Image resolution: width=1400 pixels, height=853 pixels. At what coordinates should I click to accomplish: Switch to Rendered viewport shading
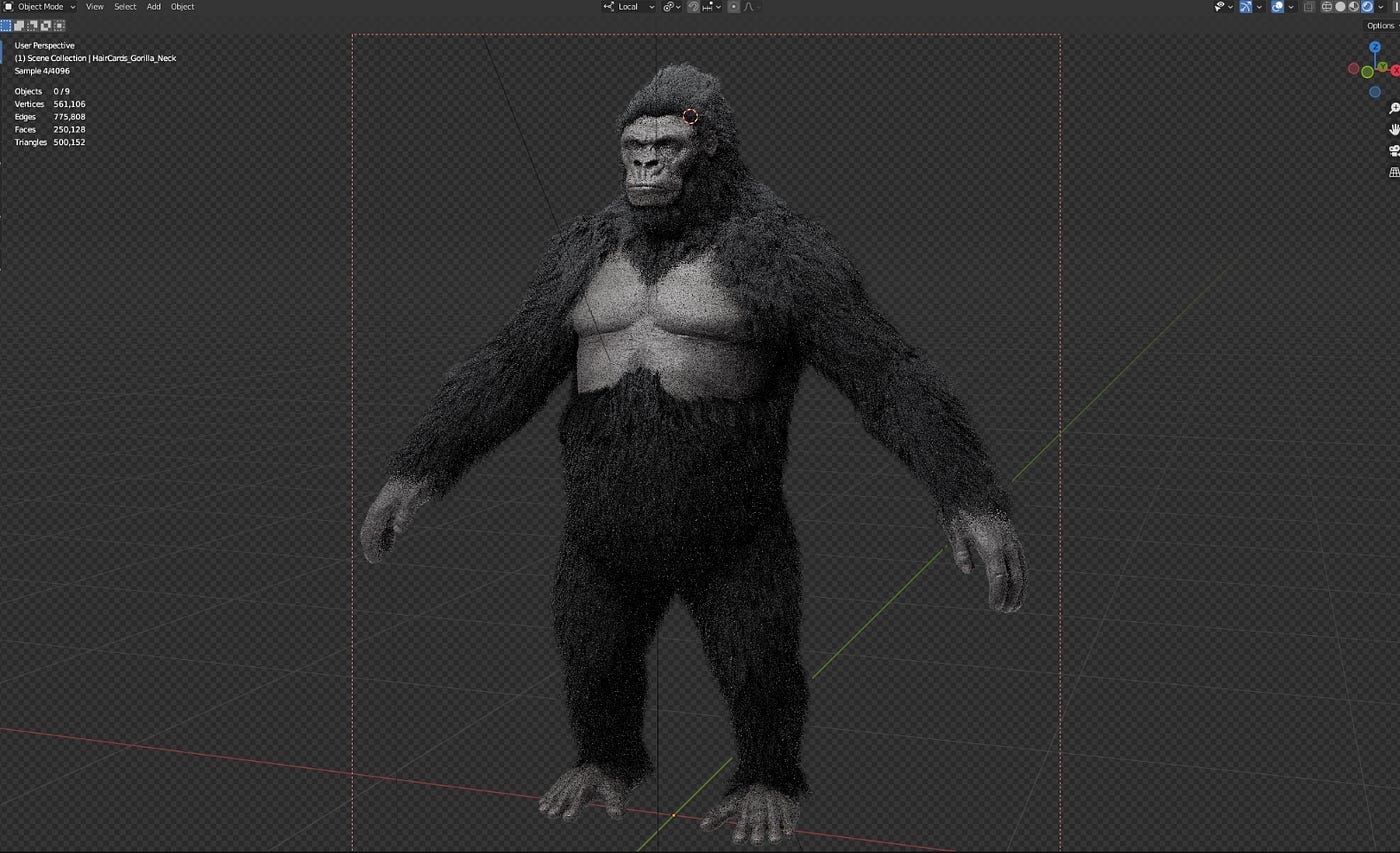[x=1367, y=7]
